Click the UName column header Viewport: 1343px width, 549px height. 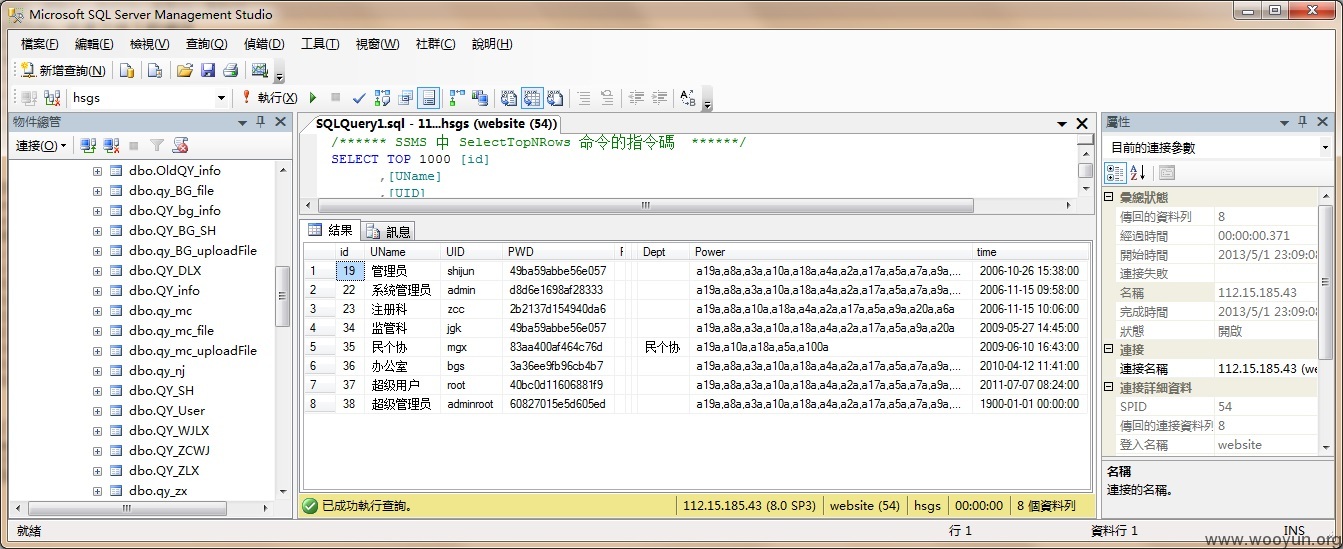pos(404,252)
